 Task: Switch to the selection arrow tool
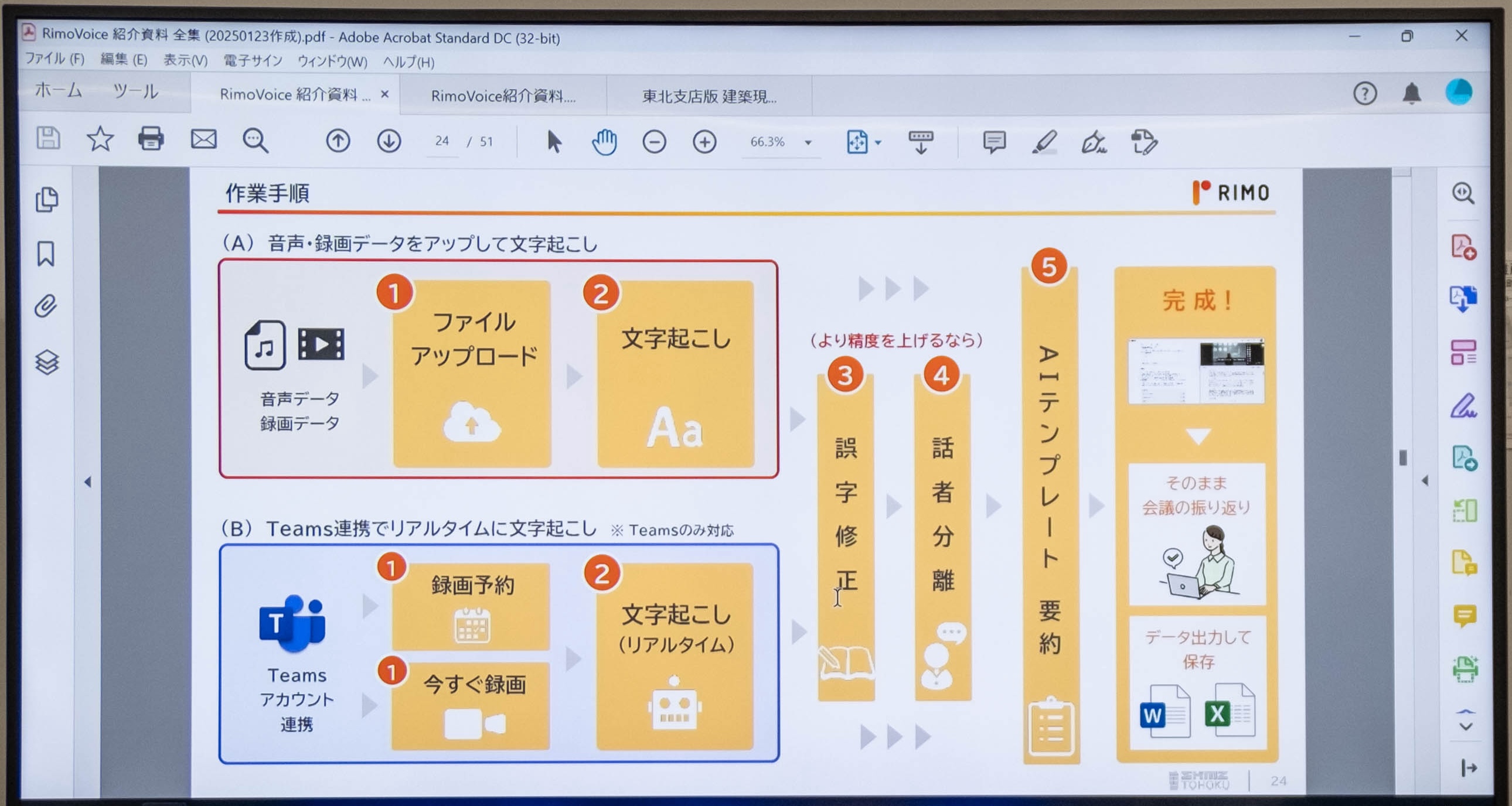click(x=553, y=142)
